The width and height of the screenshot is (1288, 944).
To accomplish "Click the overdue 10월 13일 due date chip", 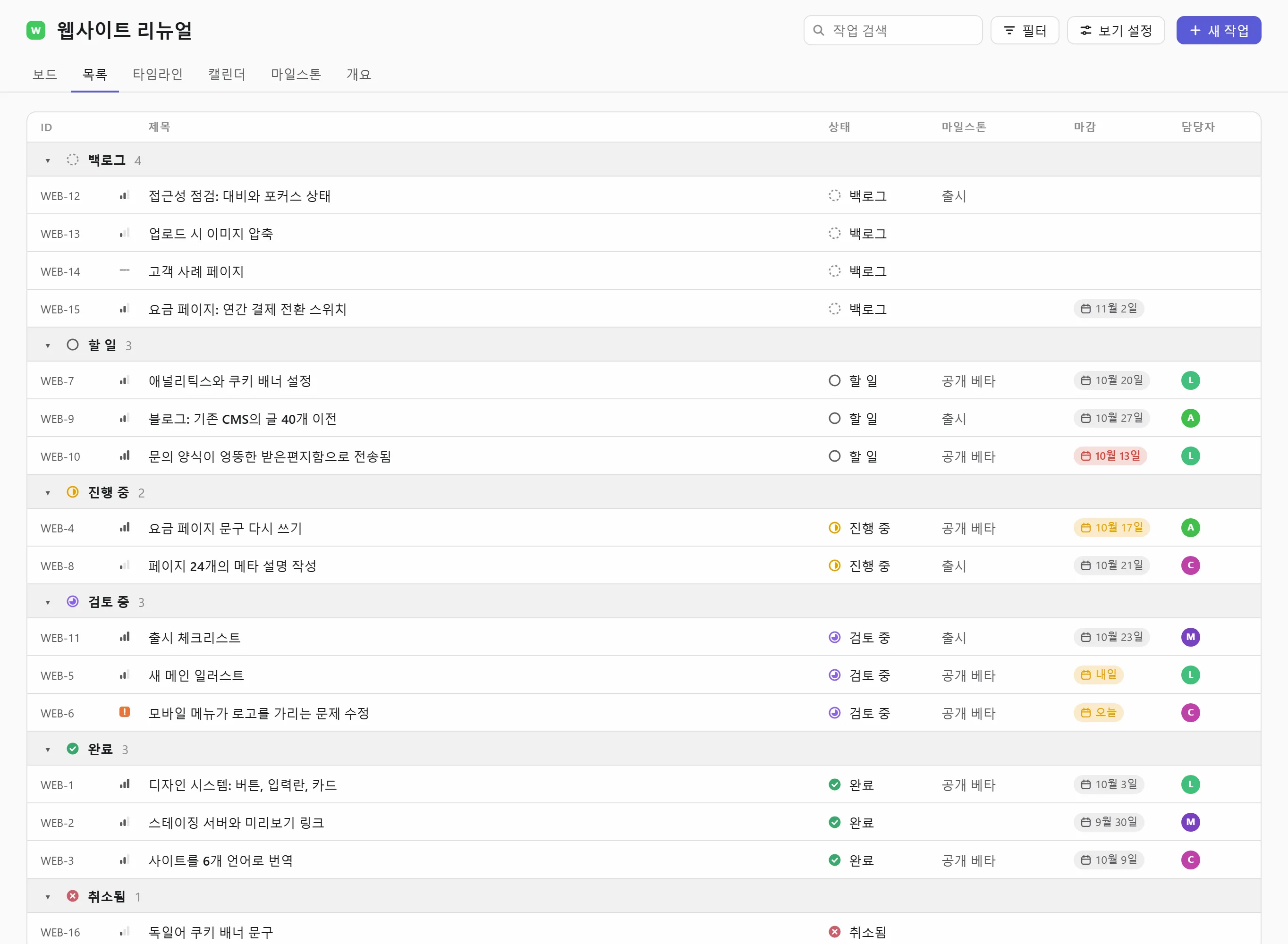I will 1110,456.
